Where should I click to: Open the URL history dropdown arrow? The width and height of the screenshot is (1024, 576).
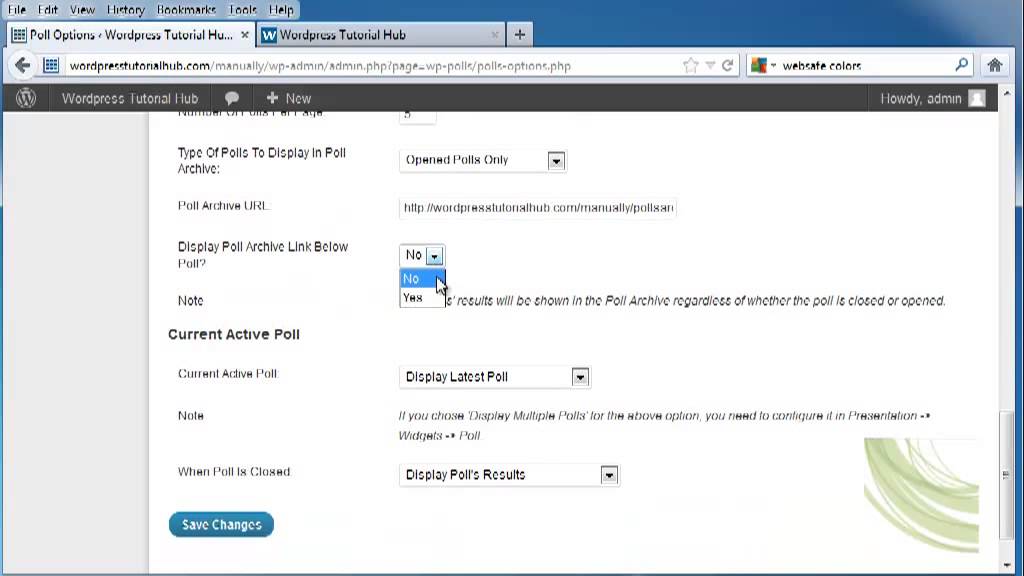click(710, 65)
